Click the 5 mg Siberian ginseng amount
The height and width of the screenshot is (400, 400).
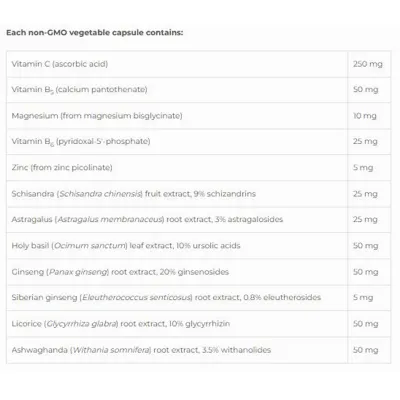coord(363,297)
